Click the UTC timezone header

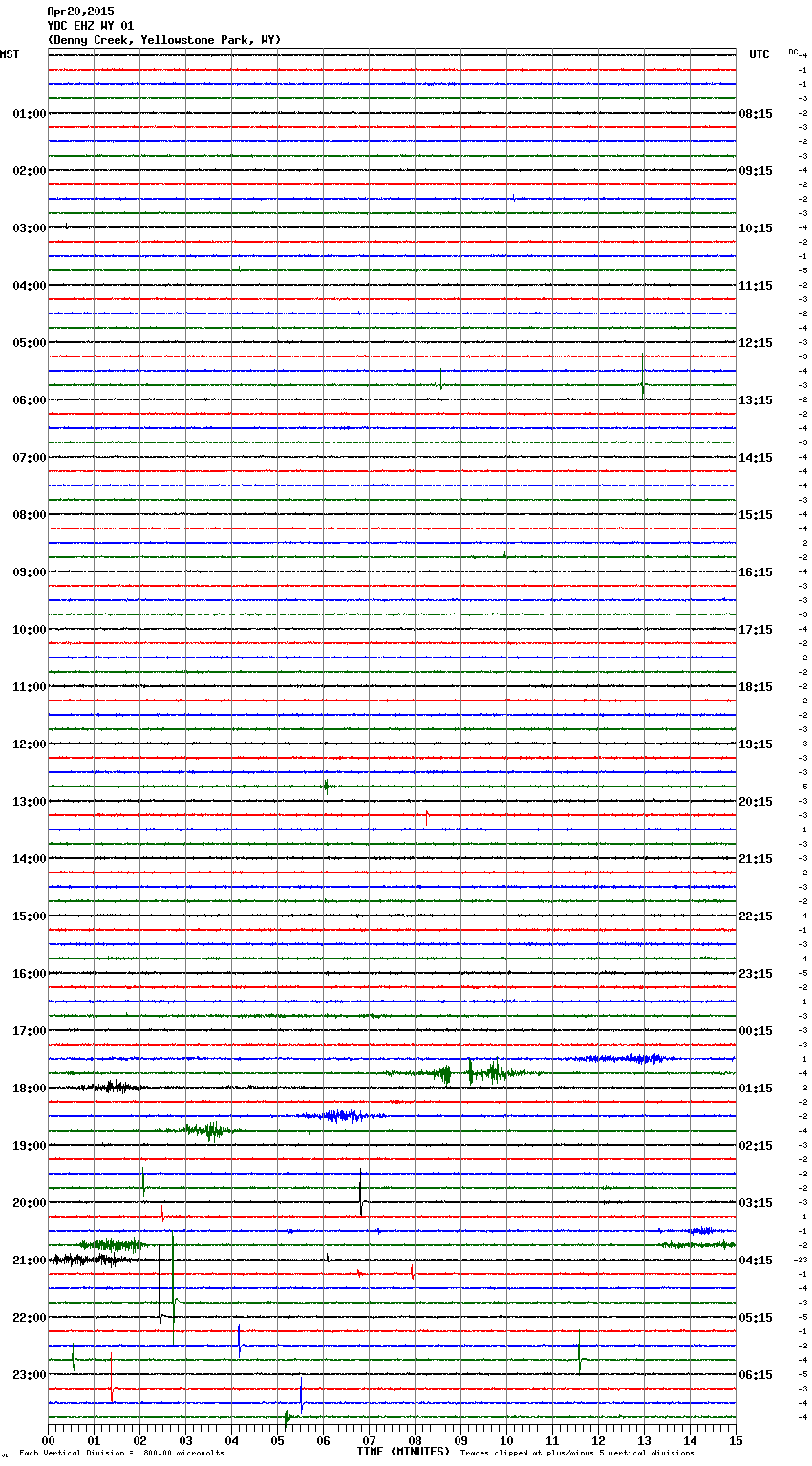(759, 54)
